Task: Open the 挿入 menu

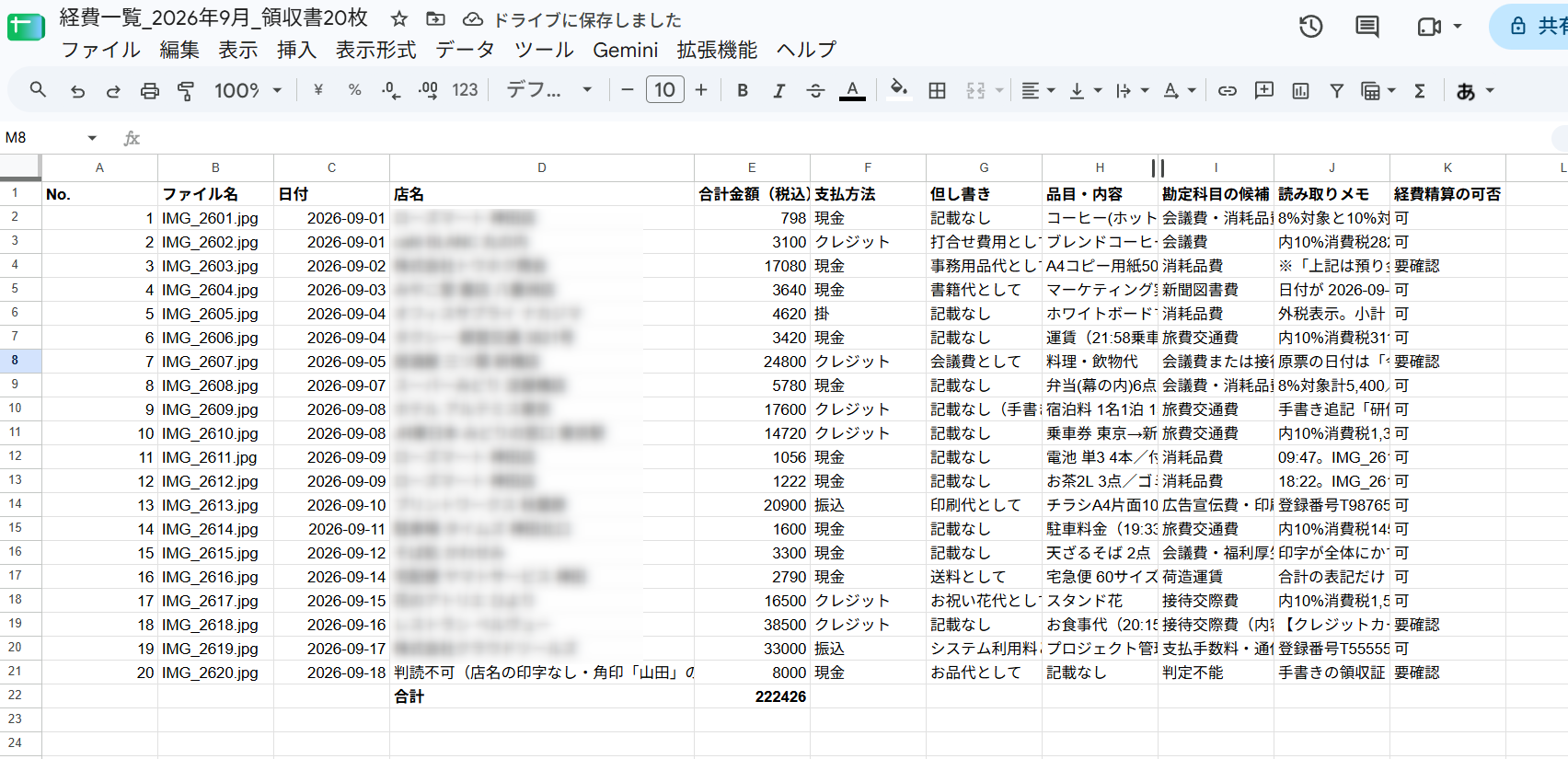Action: (296, 50)
